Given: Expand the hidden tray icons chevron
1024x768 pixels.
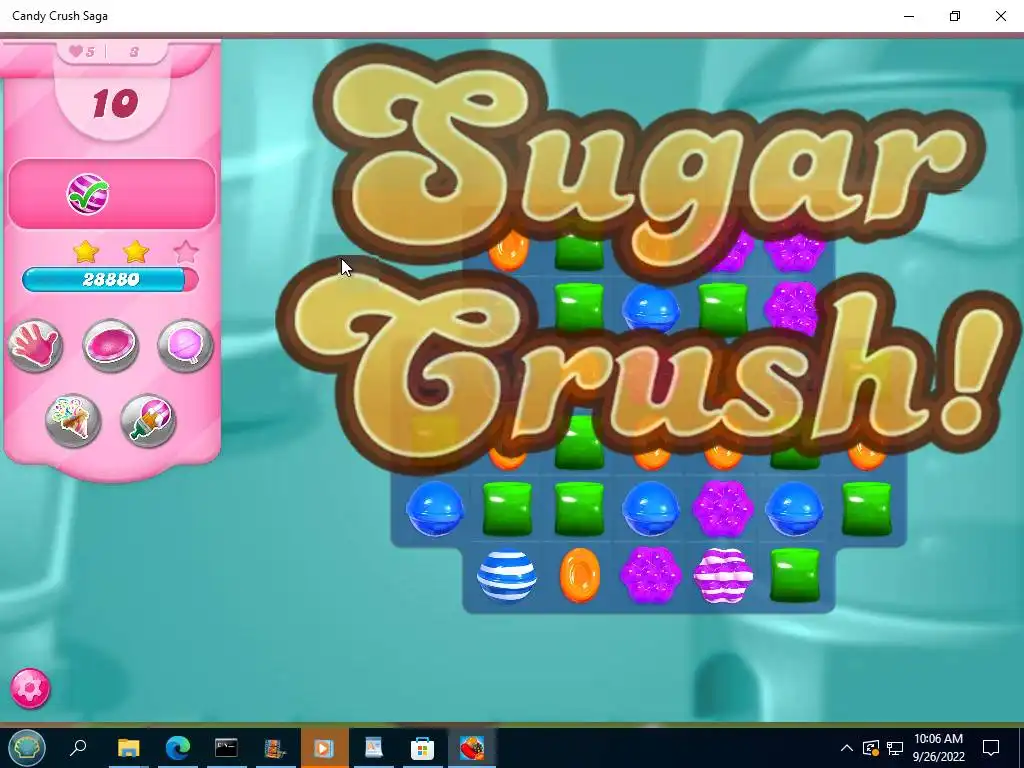Looking at the screenshot, I should pyautogui.click(x=846, y=748).
